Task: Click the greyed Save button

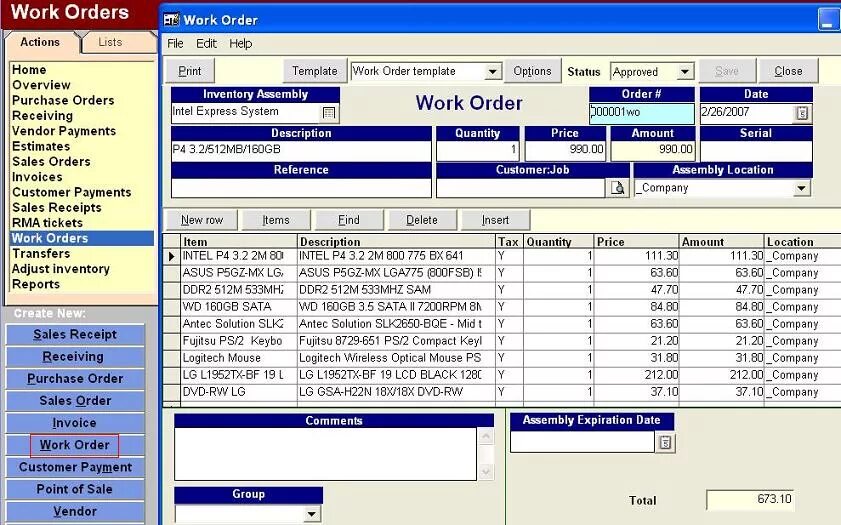Action: [x=727, y=71]
